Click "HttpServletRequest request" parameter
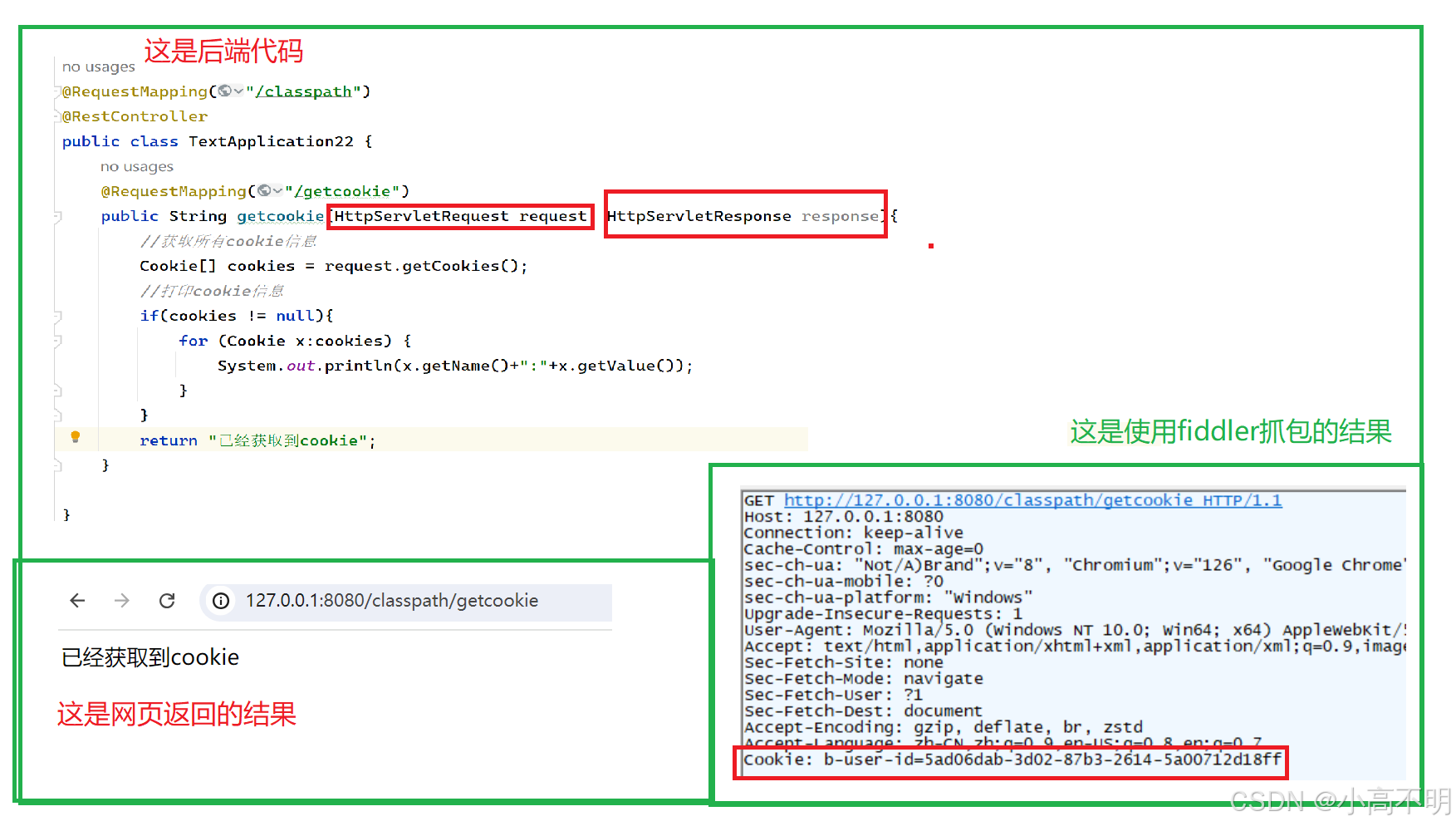The width and height of the screenshot is (1456, 826). [460, 216]
